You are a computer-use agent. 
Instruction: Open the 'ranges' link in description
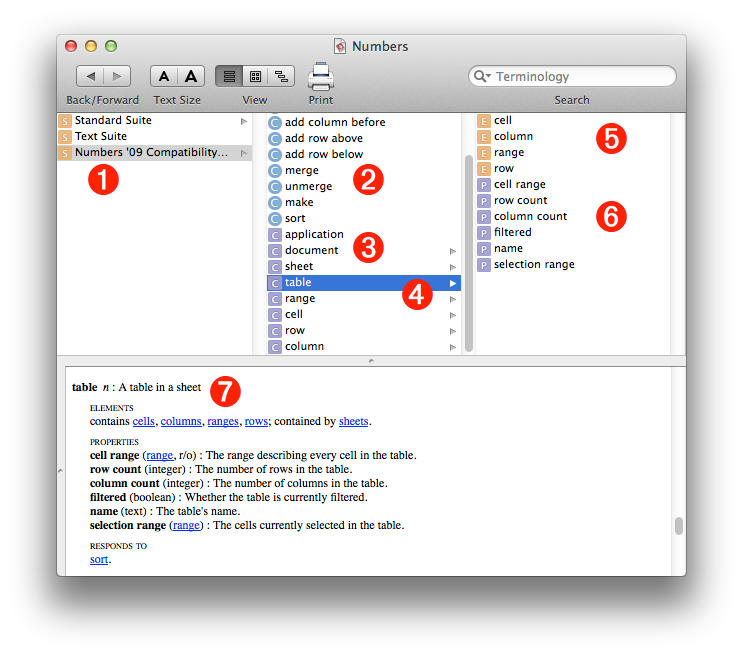[223, 421]
